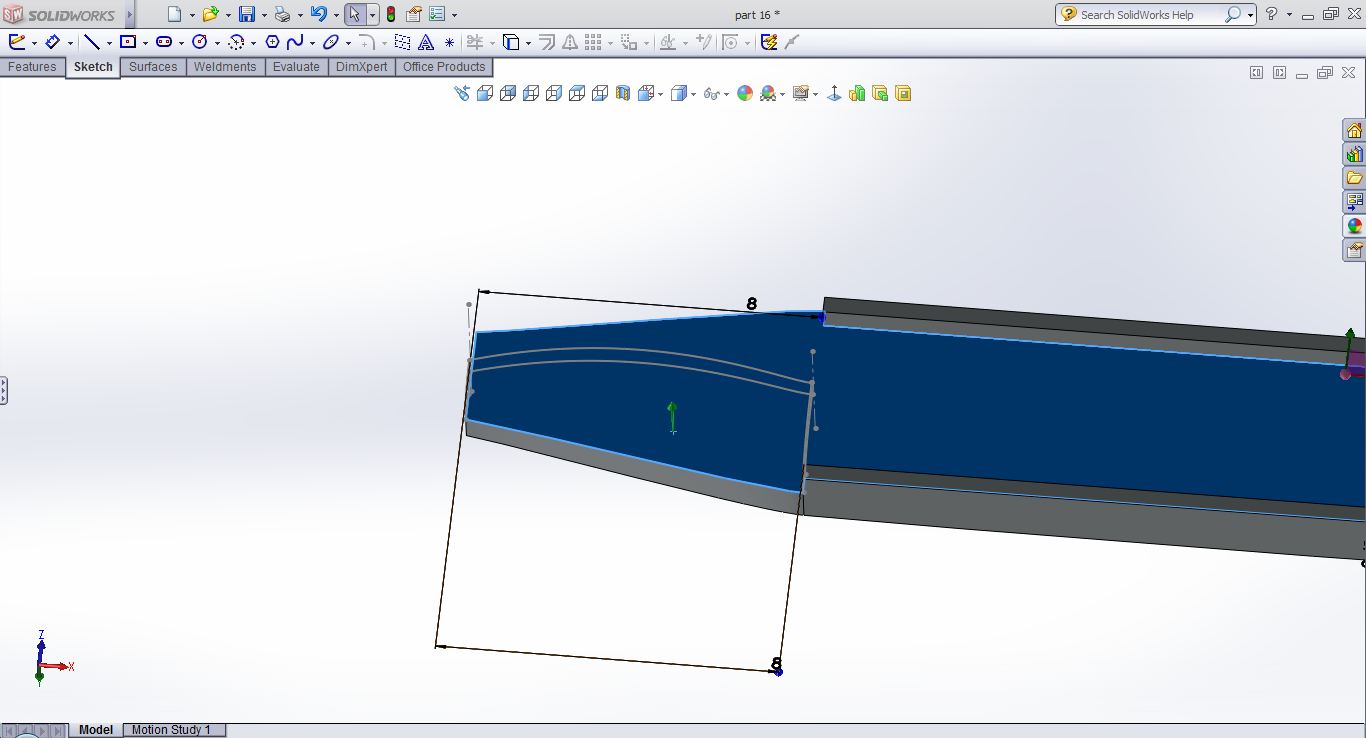
Task: Click the Spline sketch tool
Action: pyautogui.click(x=295, y=42)
